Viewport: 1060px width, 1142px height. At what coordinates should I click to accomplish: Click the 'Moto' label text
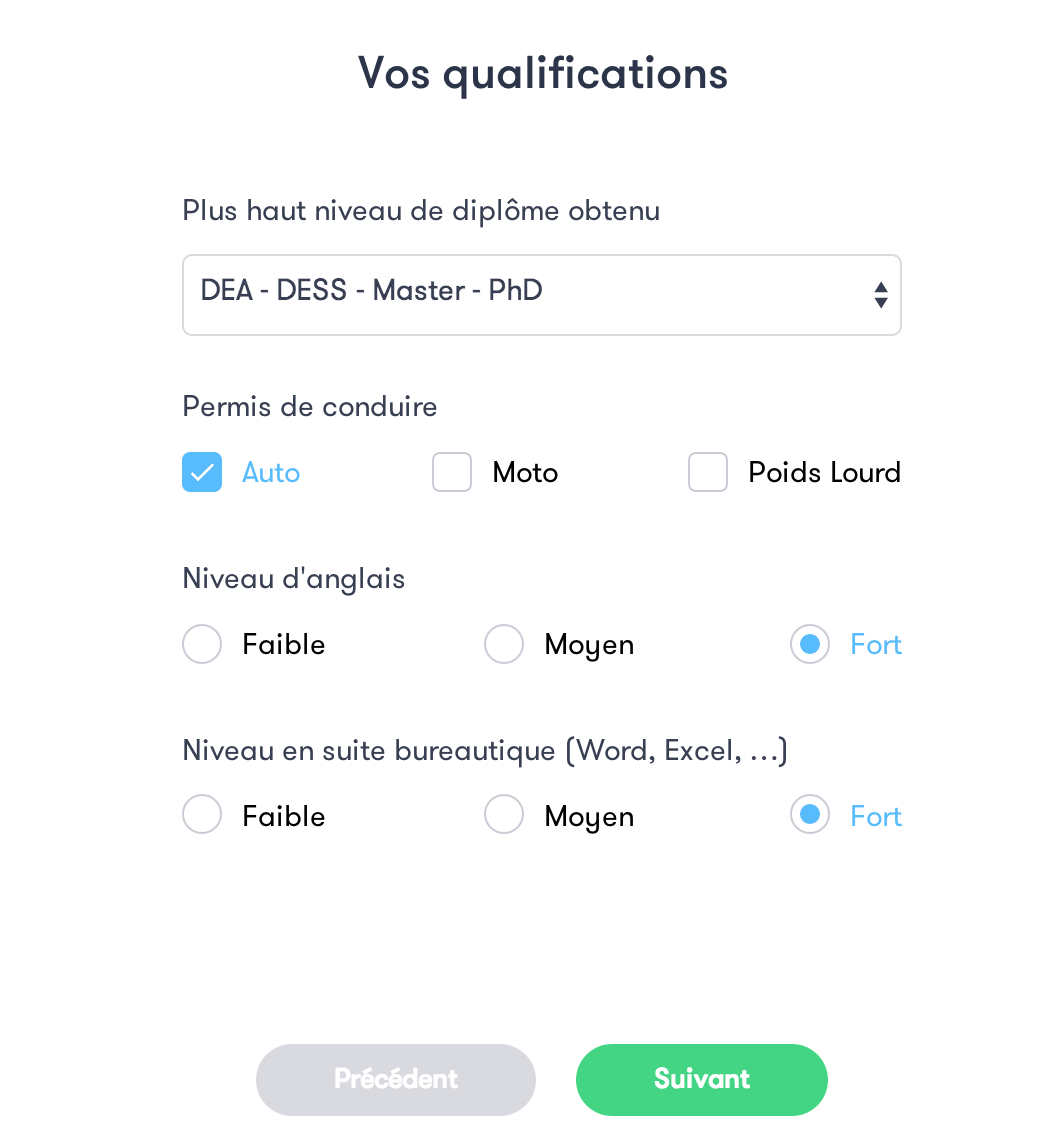(x=525, y=472)
